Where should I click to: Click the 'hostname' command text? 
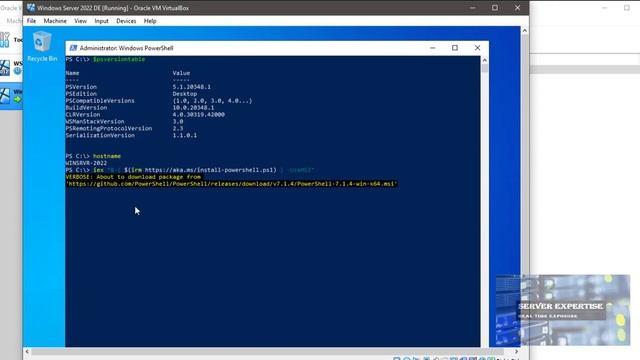tap(107, 156)
